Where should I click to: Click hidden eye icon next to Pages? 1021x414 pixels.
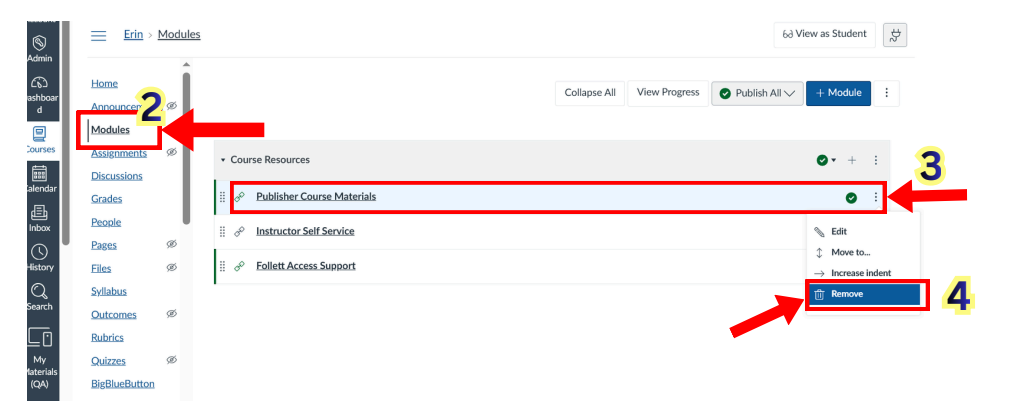tap(171, 244)
